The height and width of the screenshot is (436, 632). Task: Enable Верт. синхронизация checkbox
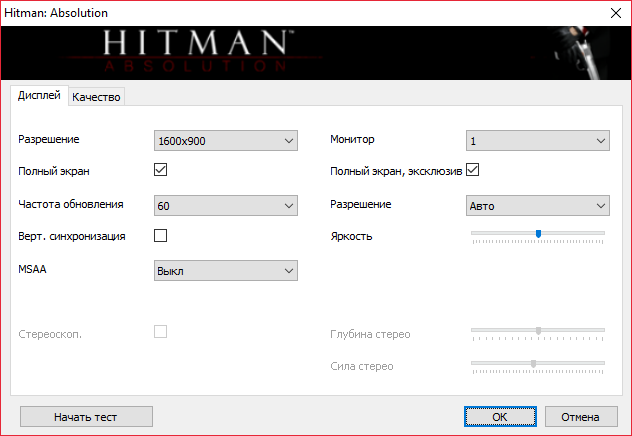click(x=160, y=235)
